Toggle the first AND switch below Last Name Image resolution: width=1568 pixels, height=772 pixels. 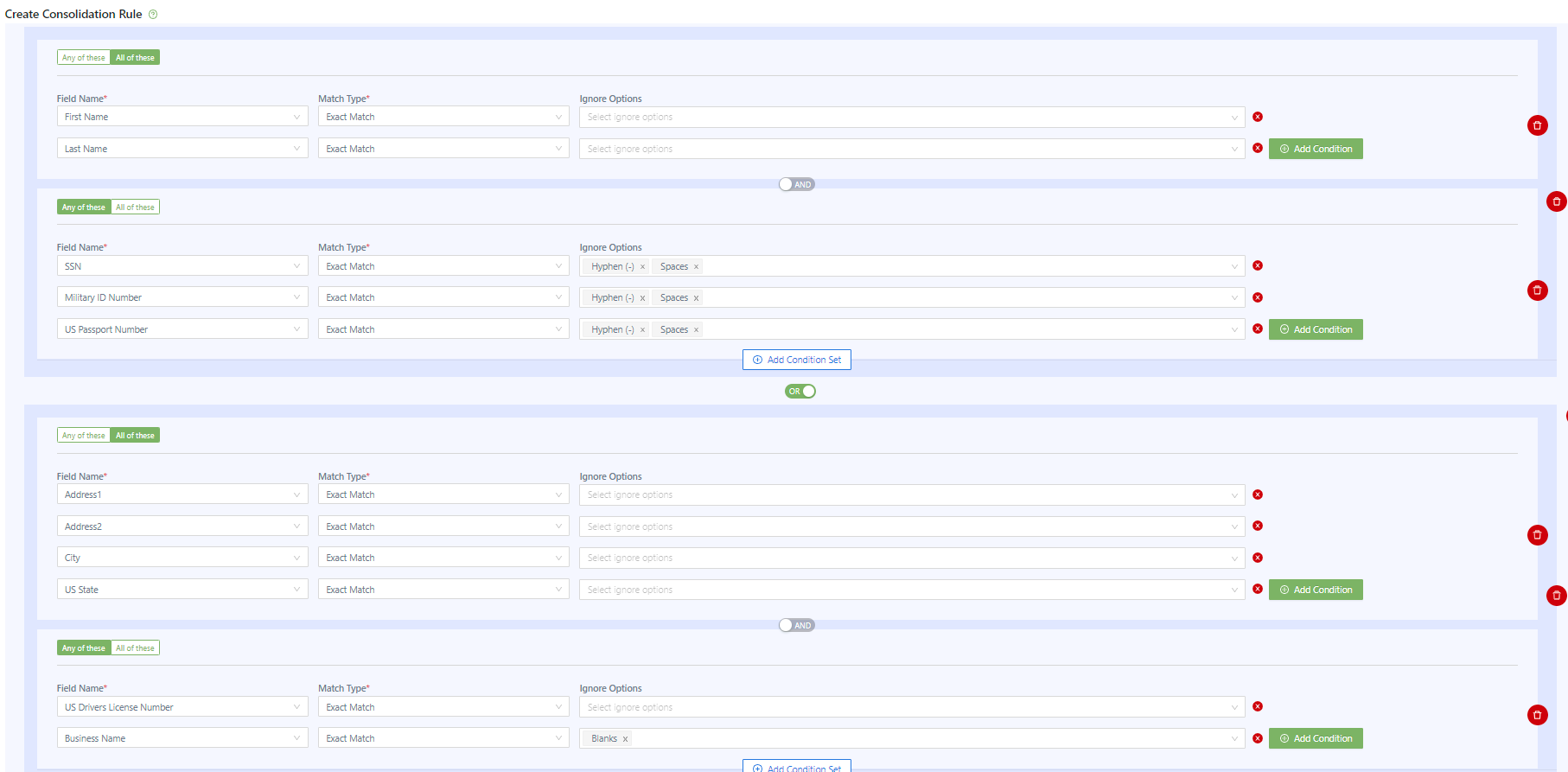(x=796, y=185)
